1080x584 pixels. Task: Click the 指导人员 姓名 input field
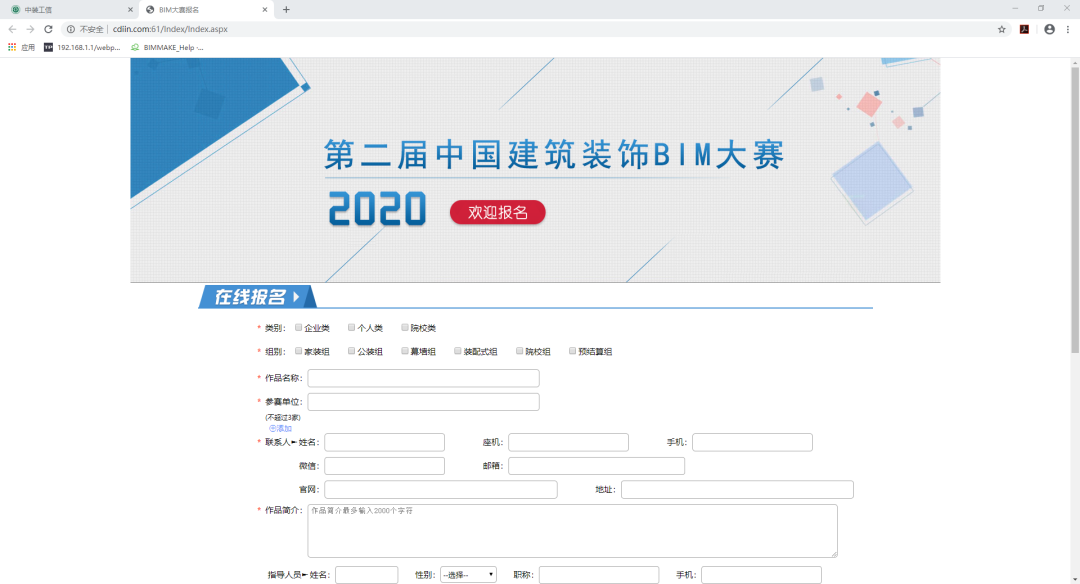366,575
